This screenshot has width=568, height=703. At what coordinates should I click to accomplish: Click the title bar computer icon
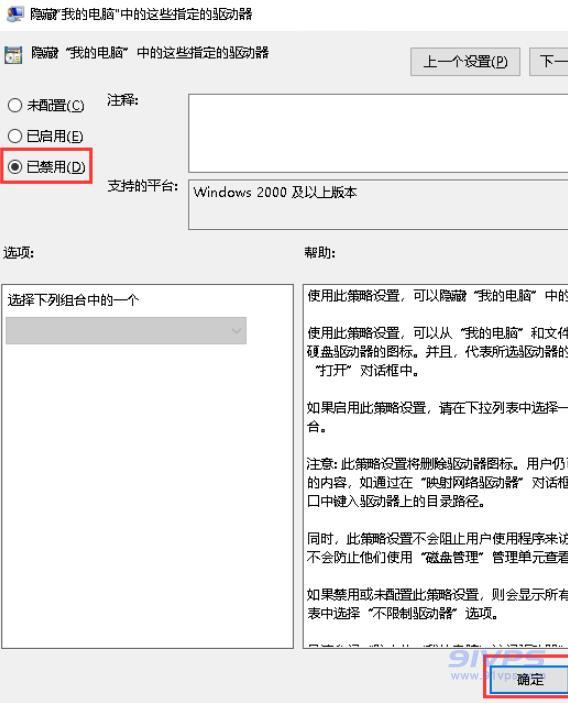click(14, 14)
